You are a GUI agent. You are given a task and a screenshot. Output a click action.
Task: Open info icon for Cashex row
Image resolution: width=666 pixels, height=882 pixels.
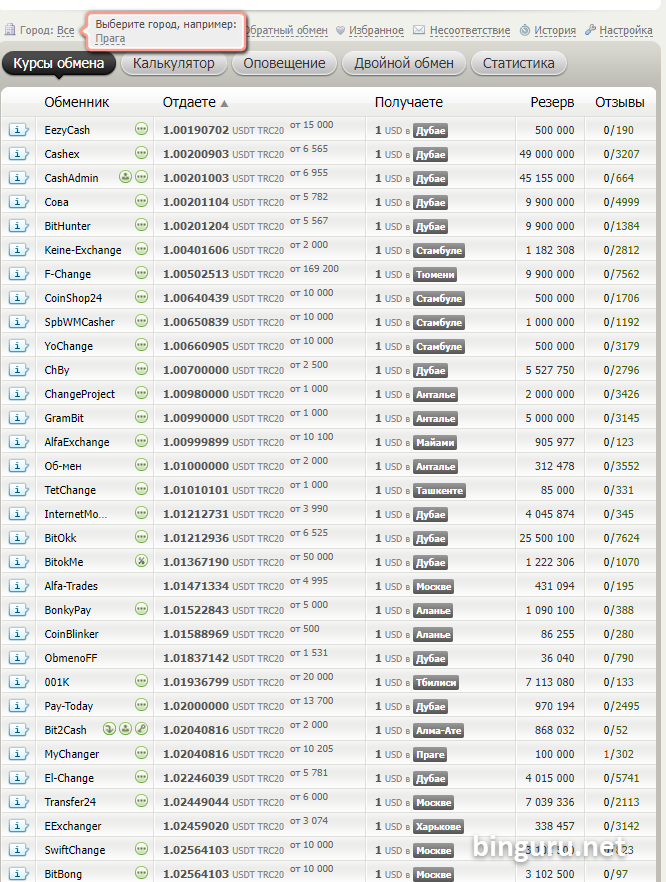(18, 154)
